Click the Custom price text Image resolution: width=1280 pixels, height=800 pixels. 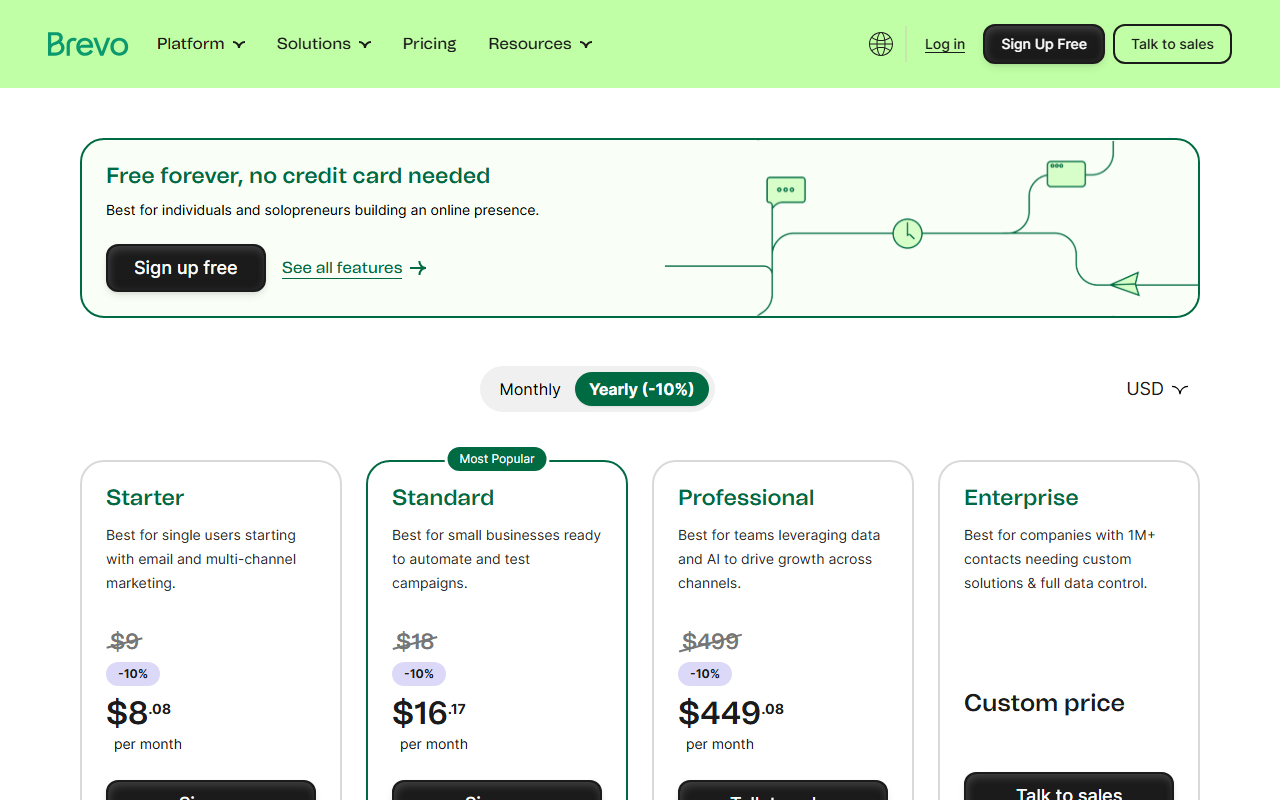1044,703
